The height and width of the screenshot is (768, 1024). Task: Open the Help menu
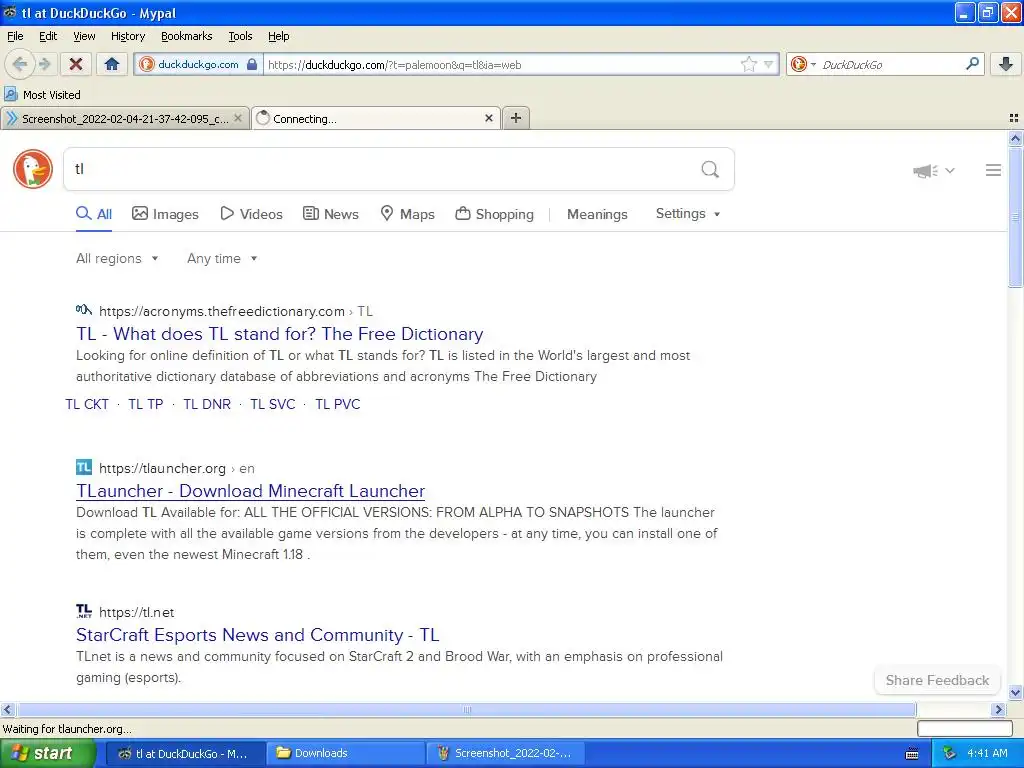point(279,36)
